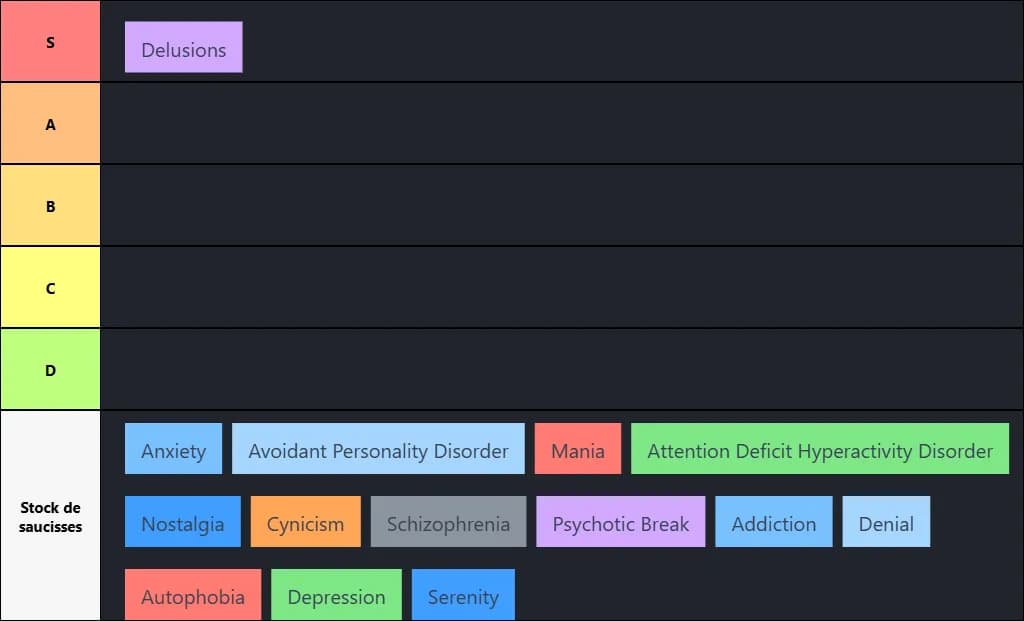Click the Stock de saucisses row label
The image size is (1024, 621).
[50, 516]
